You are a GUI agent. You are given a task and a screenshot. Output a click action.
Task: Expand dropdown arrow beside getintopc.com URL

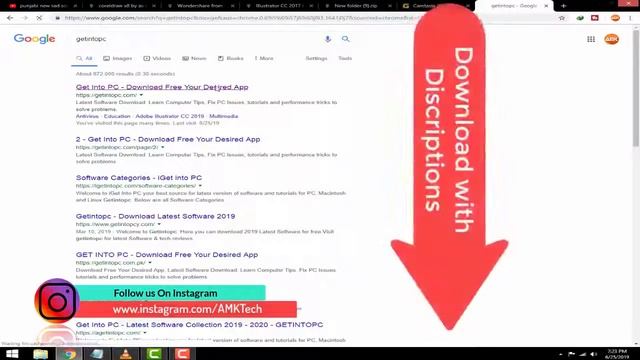141,95
